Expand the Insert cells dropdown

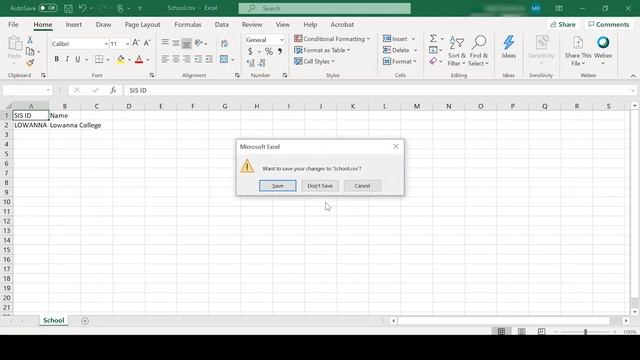(x=413, y=39)
